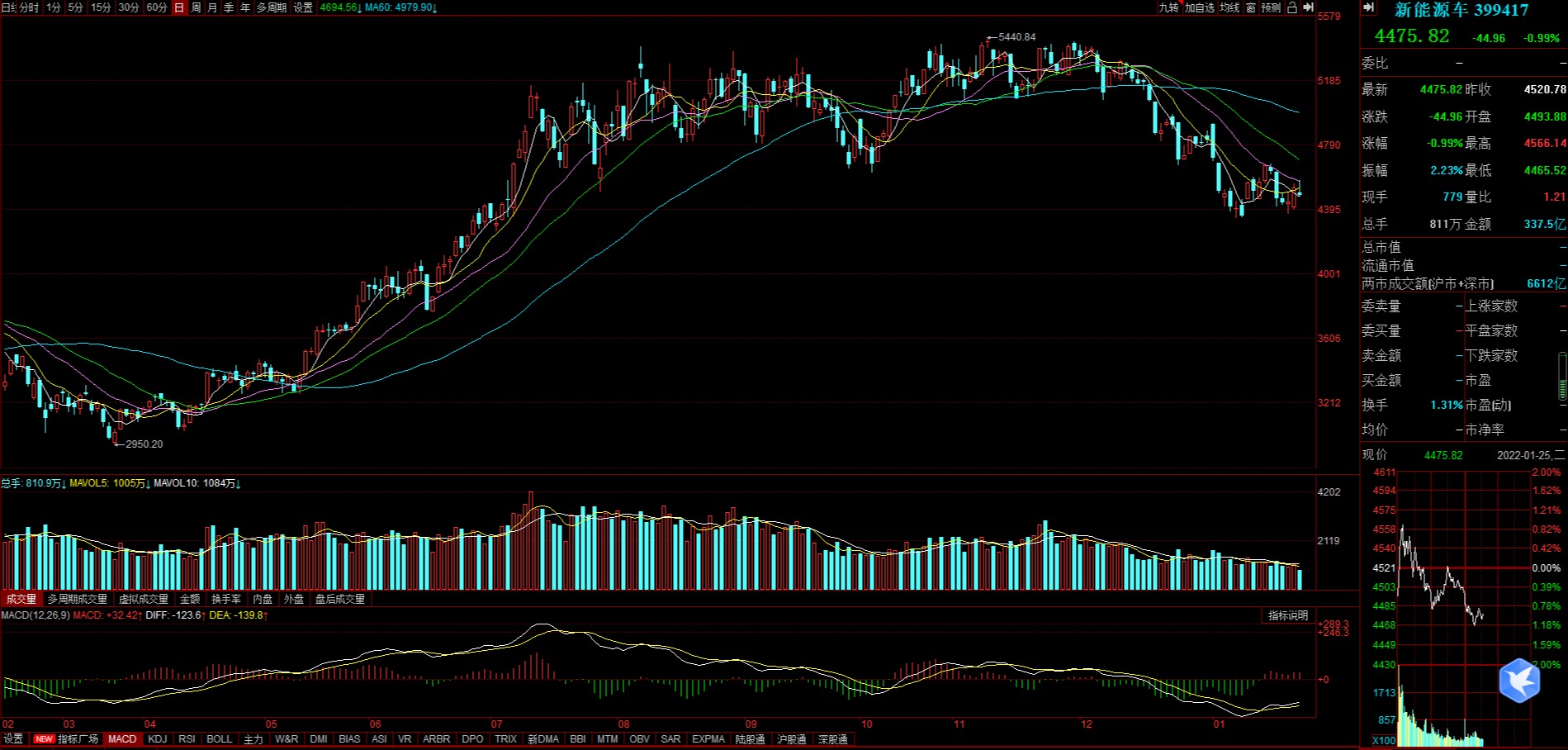1568x750 pixels.
Task: Select the 成交量 volume tab
Action: [21, 599]
